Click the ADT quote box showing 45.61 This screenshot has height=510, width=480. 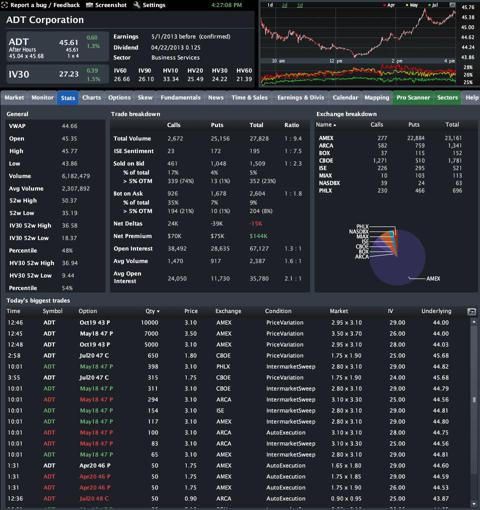(x=57, y=47)
